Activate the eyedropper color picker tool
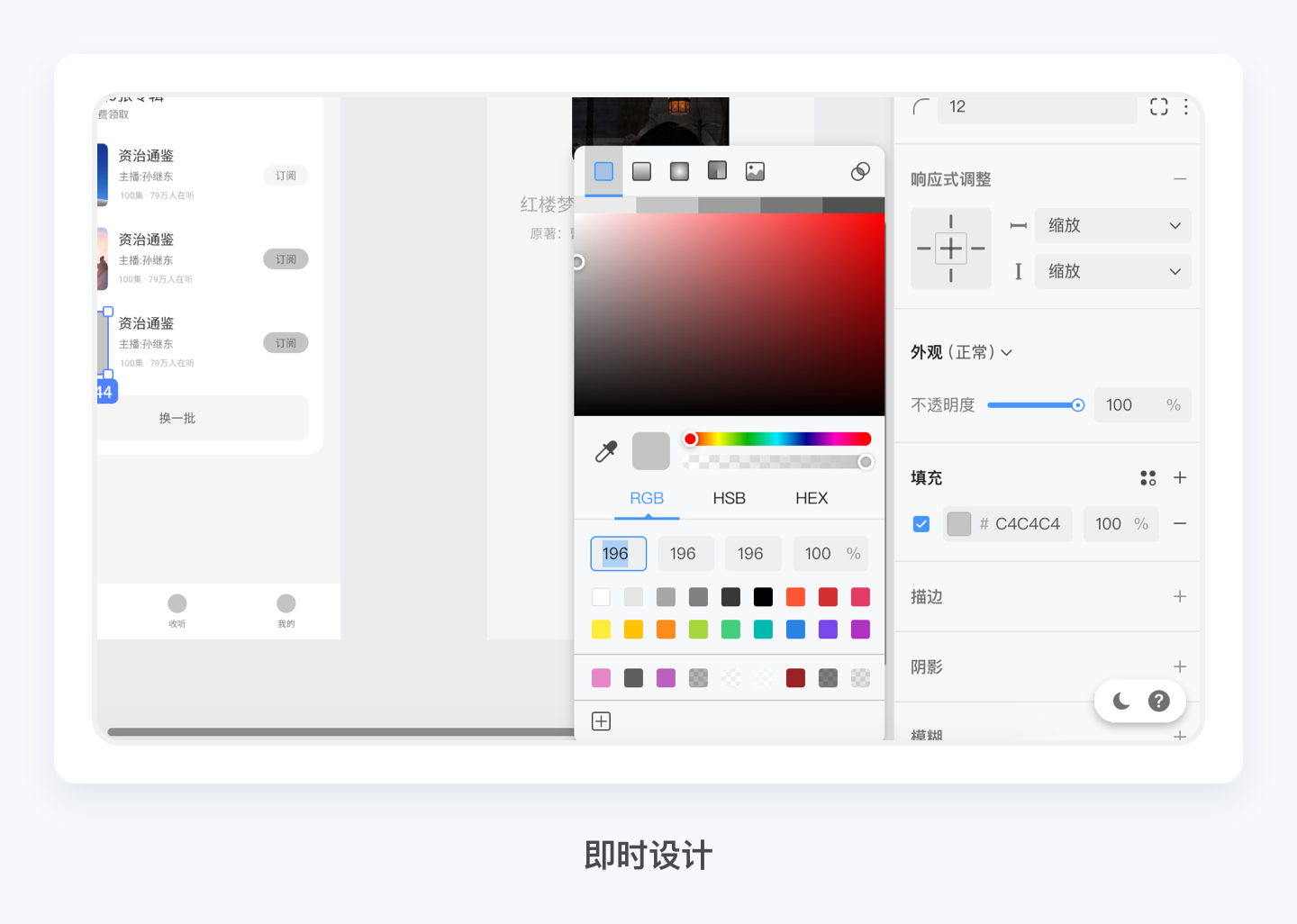The height and width of the screenshot is (924, 1297). tap(605, 451)
